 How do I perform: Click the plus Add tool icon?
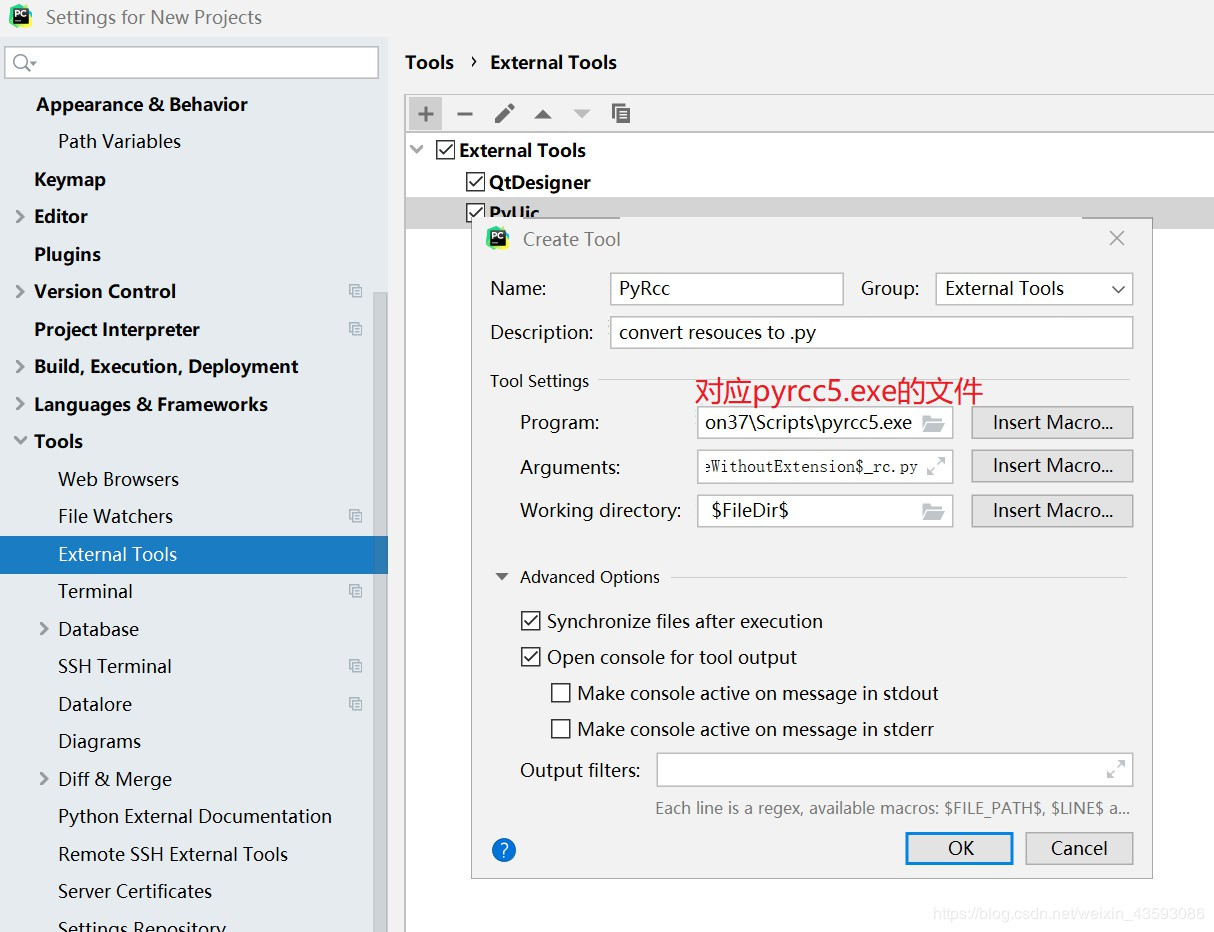426,114
